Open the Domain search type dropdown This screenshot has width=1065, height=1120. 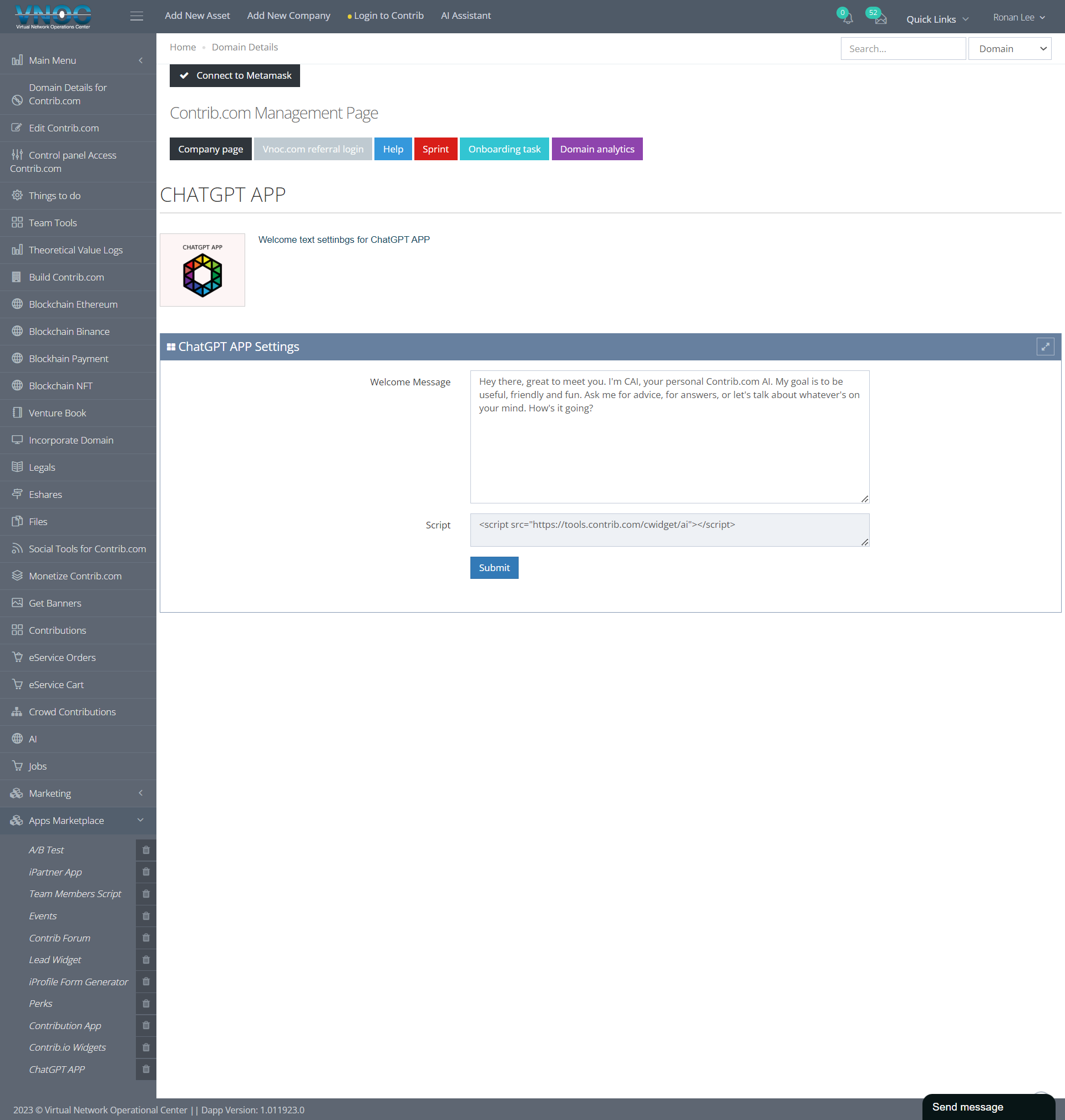1010,49
